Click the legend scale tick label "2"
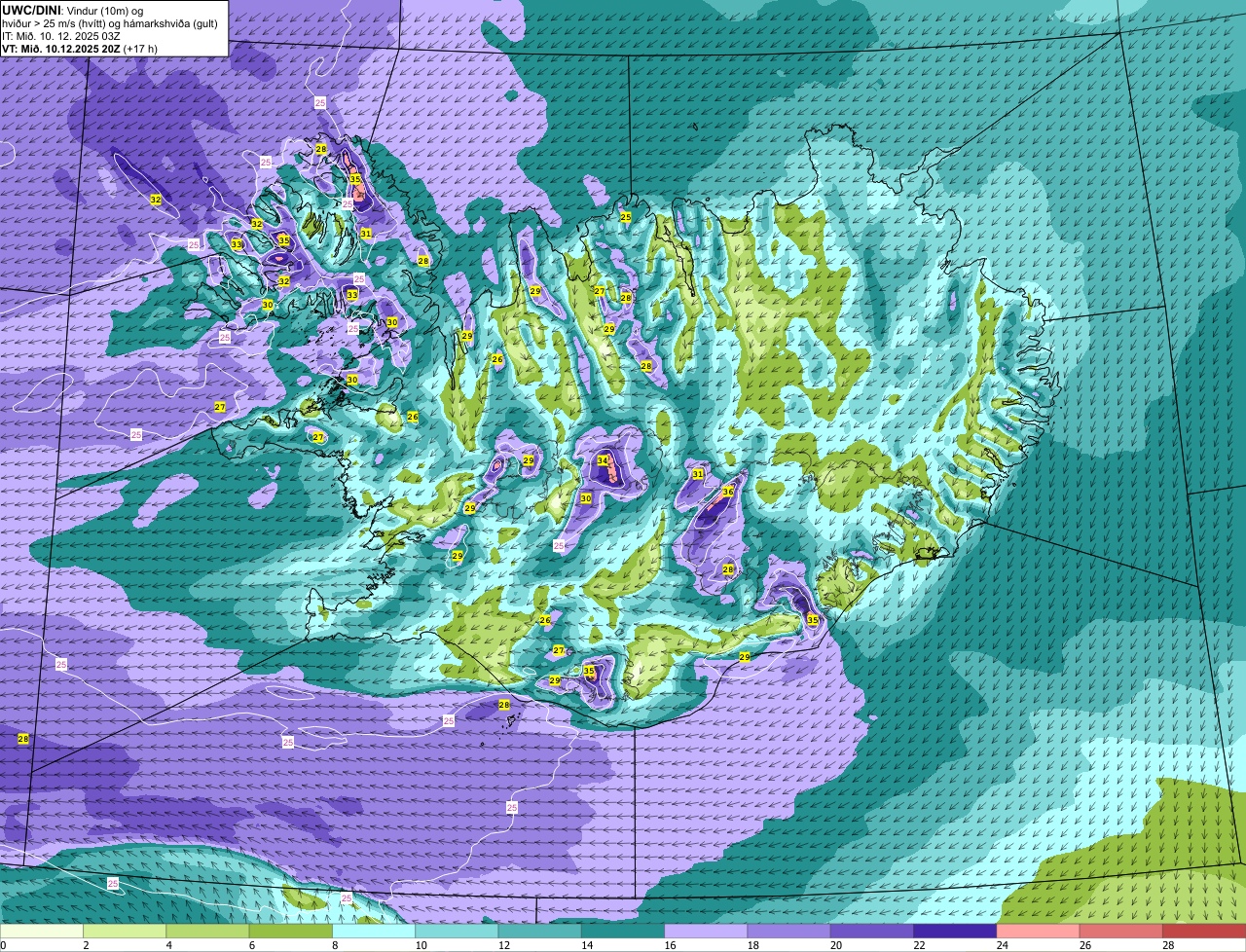The width and height of the screenshot is (1246, 952). 86,945
